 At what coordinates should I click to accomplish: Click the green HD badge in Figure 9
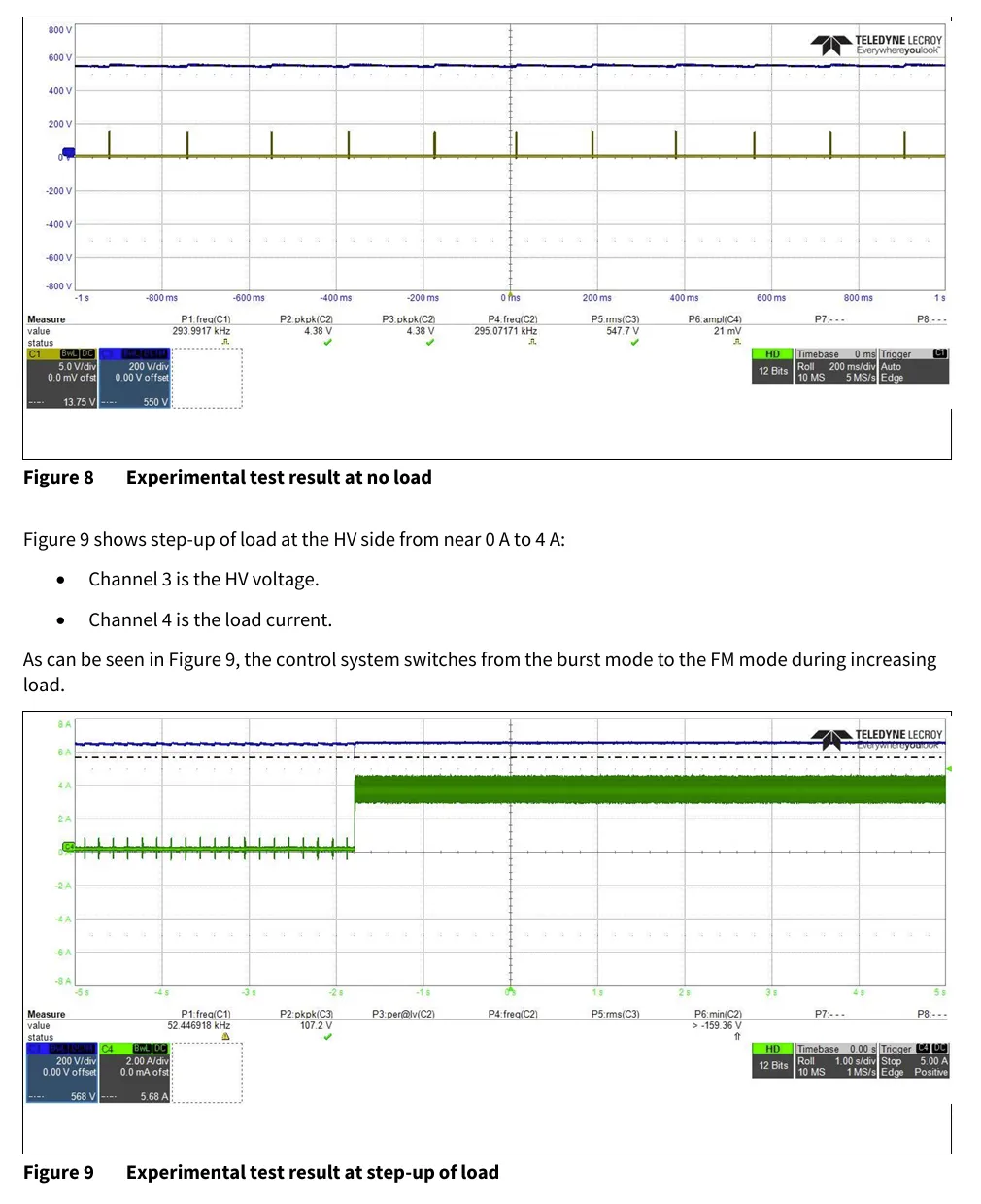[x=773, y=1049]
